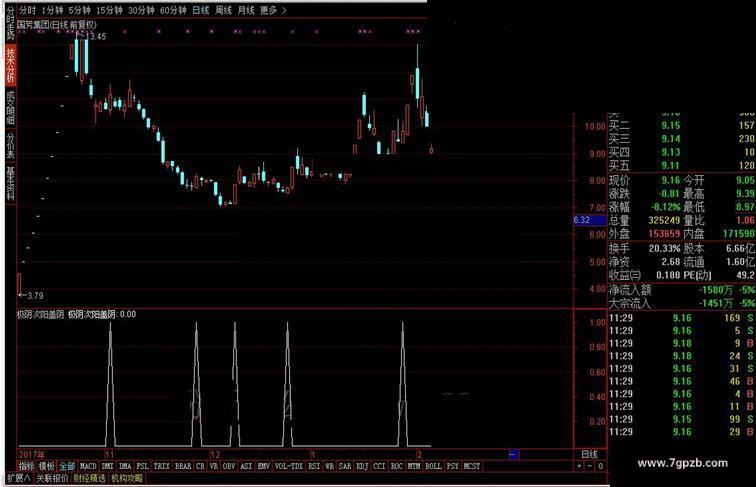Click the 换手 20.33% value
Viewport: 756px width, 487px height.
[x=665, y=248]
